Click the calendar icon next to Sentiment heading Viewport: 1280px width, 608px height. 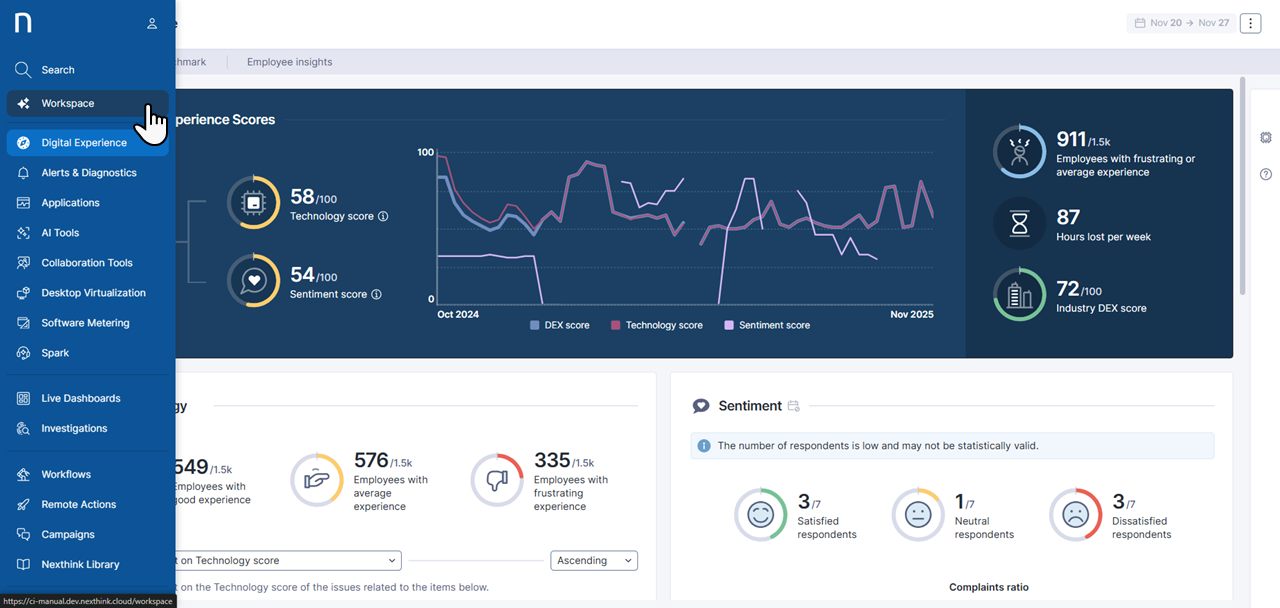point(793,406)
